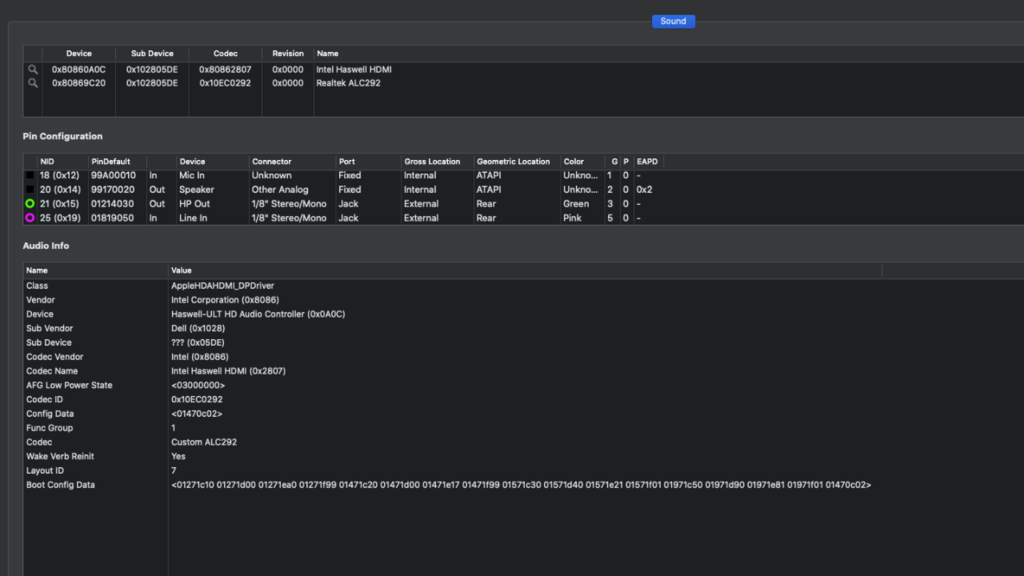Click the Geometric Location column header
Screen dimensions: 1024x576
[513, 162]
